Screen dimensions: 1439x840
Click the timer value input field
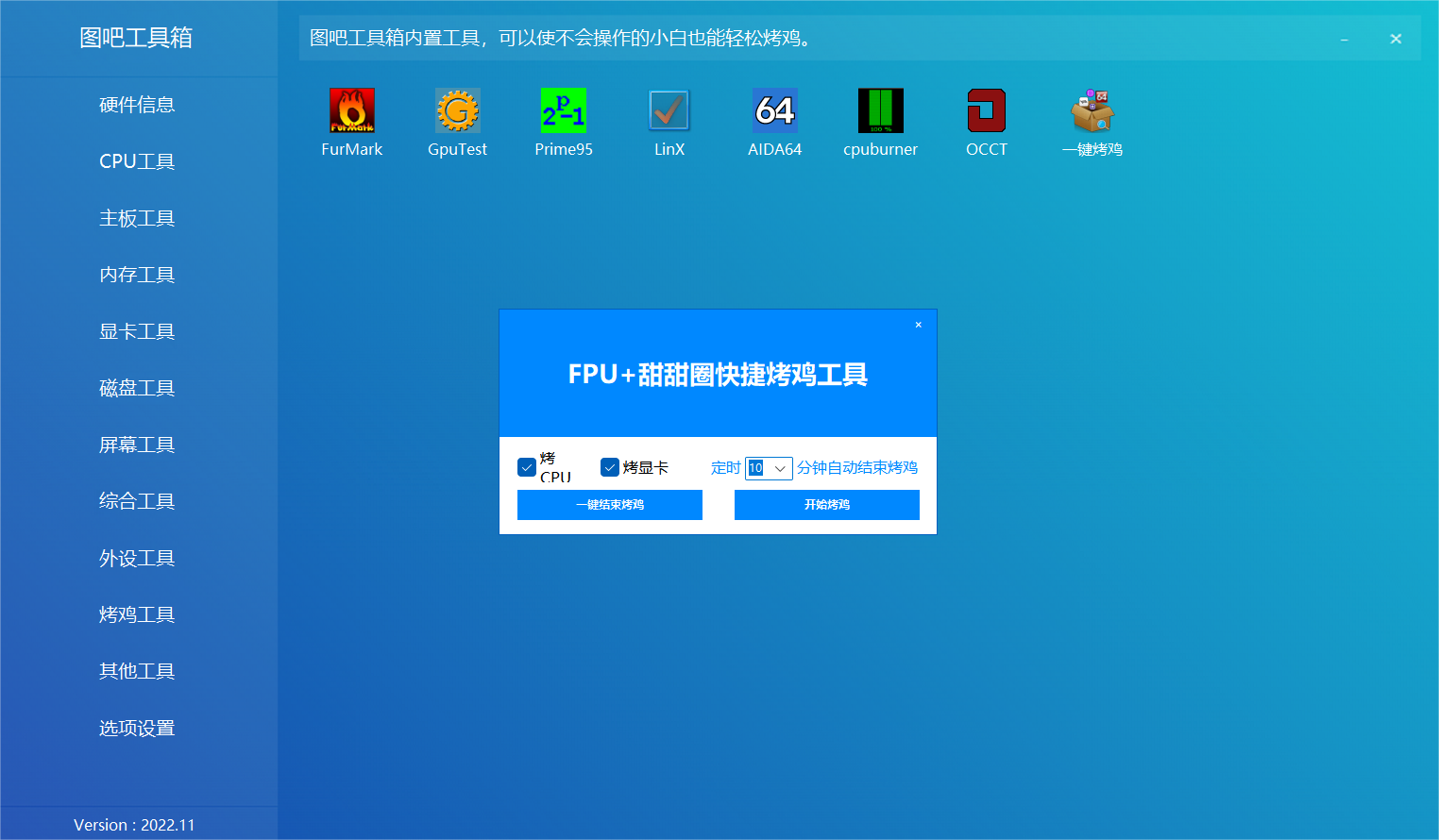point(757,468)
